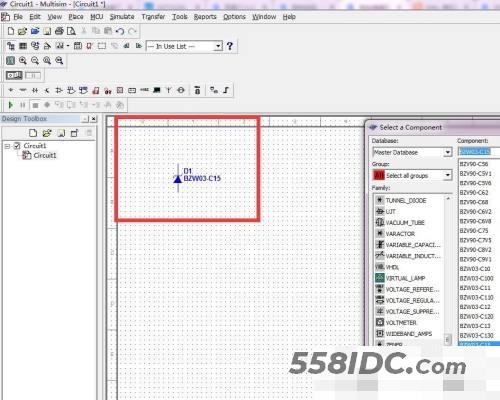The height and width of the screenshot is (400, 500).
Task: Toggle the Circuit1 checkbox in Design Toolbox
Action: (x=17, y=146)
